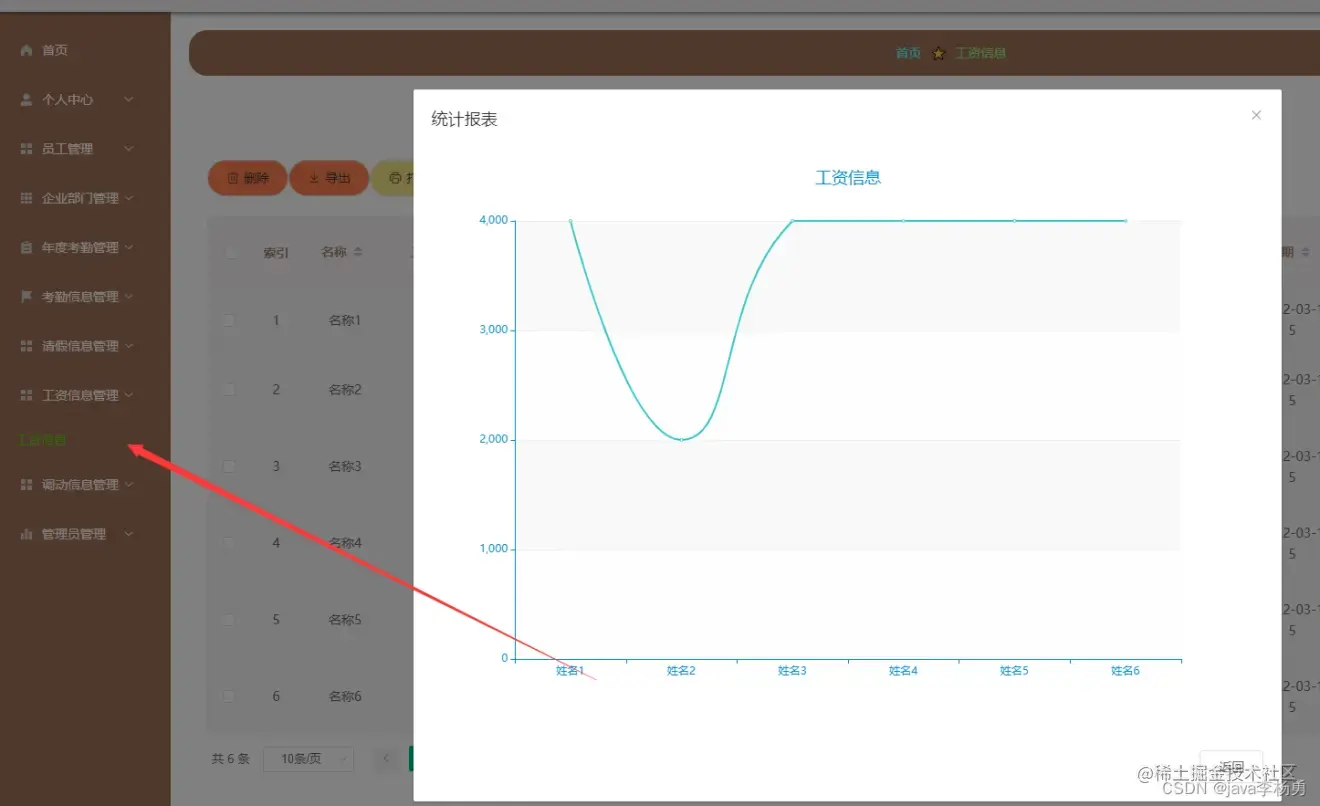Viewport: 1320px width, 806px height.
Task: Expand the 企业部门管理 chevron
Action: (x=128, y=198)
